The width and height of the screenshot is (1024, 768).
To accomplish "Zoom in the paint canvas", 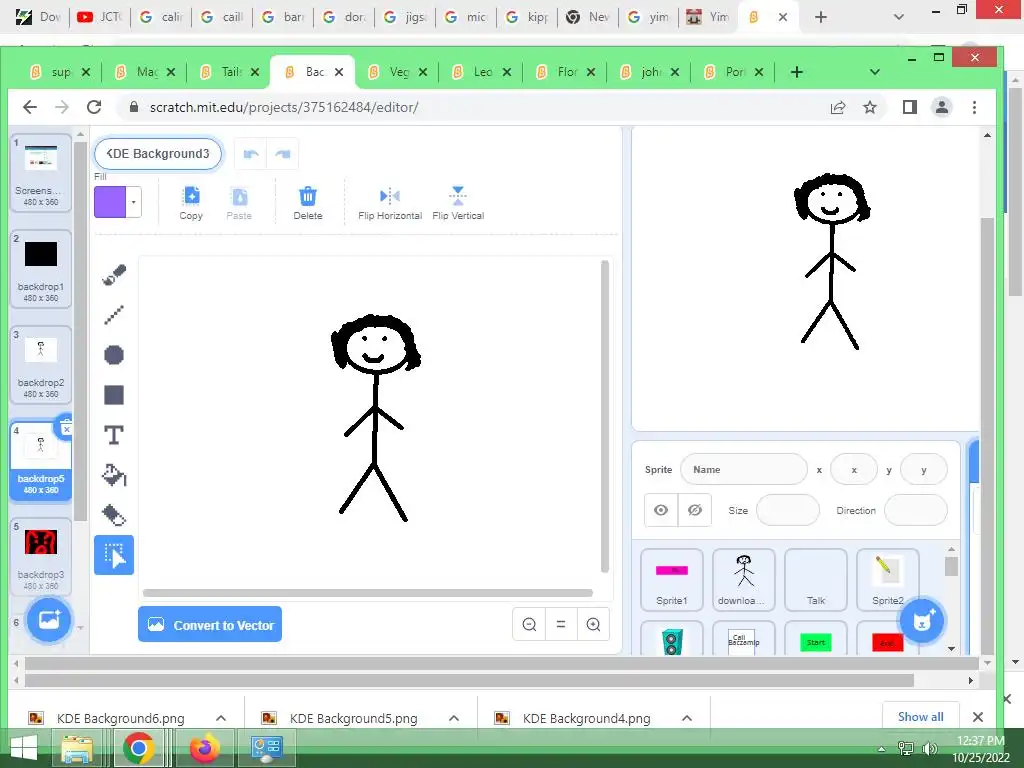I will tap(593, 624).
